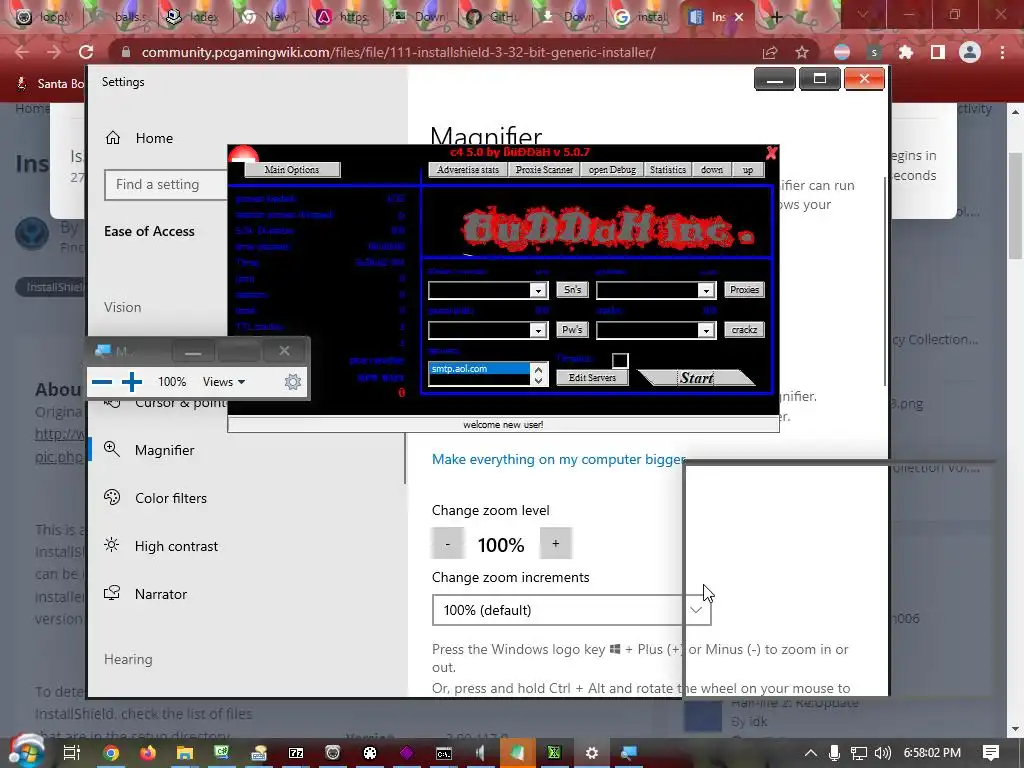
Task: Open the notification center icon
Action: point(991,753)
